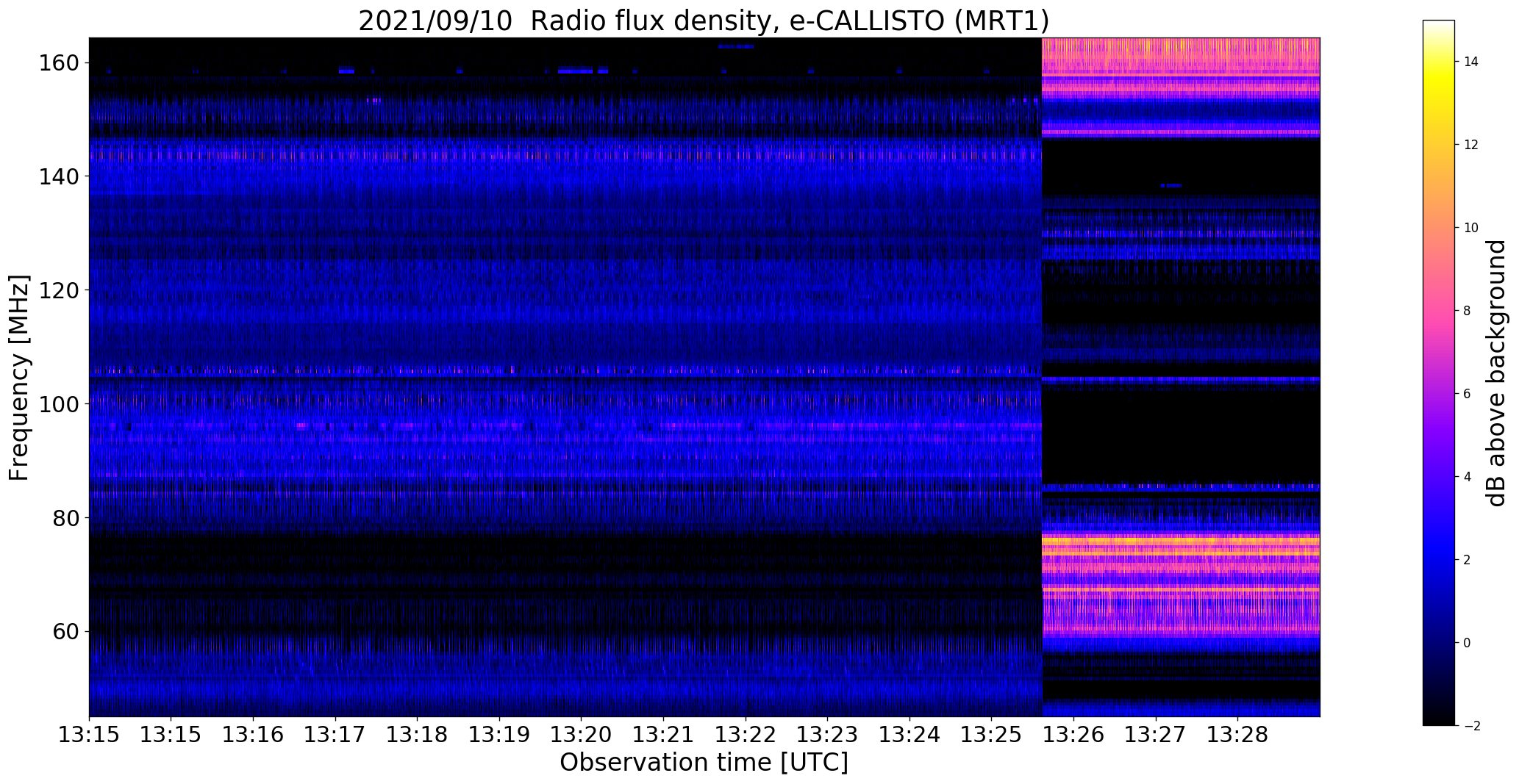Click the vertical dB colorbar gradient

[1439, 373]
